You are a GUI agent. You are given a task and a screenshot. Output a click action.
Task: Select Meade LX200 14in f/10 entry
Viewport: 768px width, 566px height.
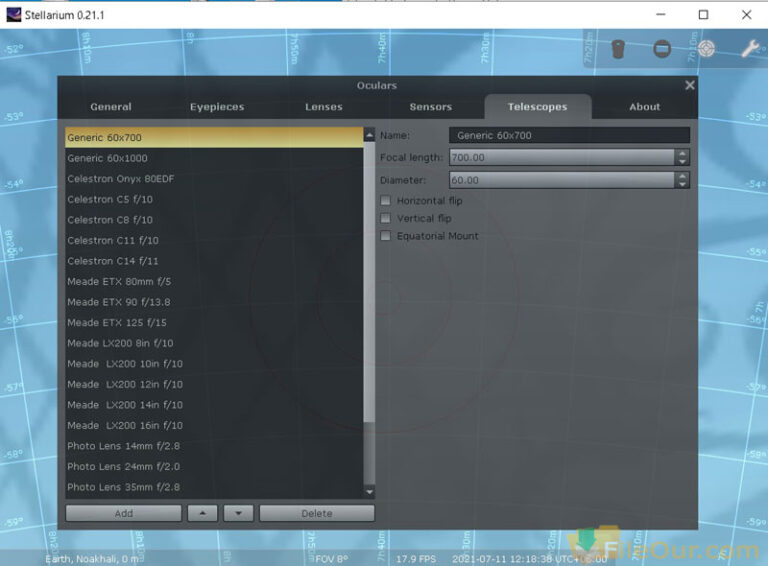pos(214,405)
